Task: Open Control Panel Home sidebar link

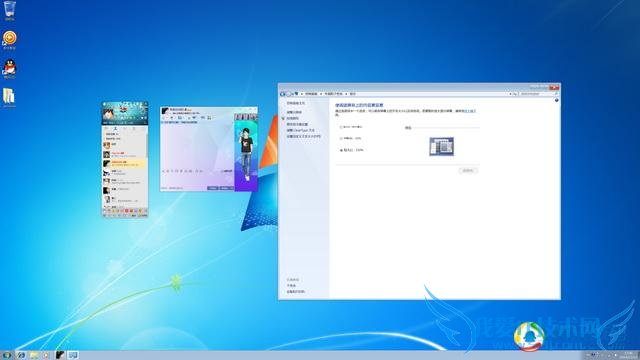Action: tap(296, 104)
